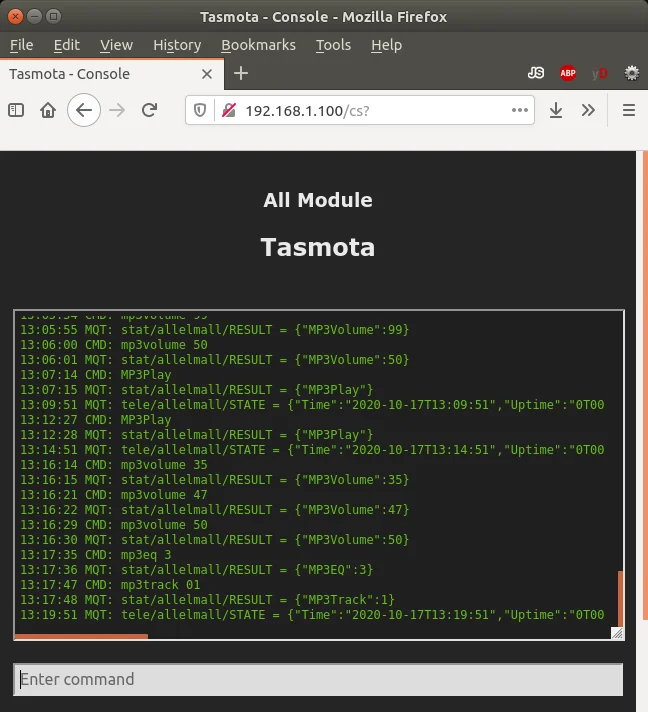Click the yD extension icon
This screenshot has height=712, width=648.
point(599,73)
